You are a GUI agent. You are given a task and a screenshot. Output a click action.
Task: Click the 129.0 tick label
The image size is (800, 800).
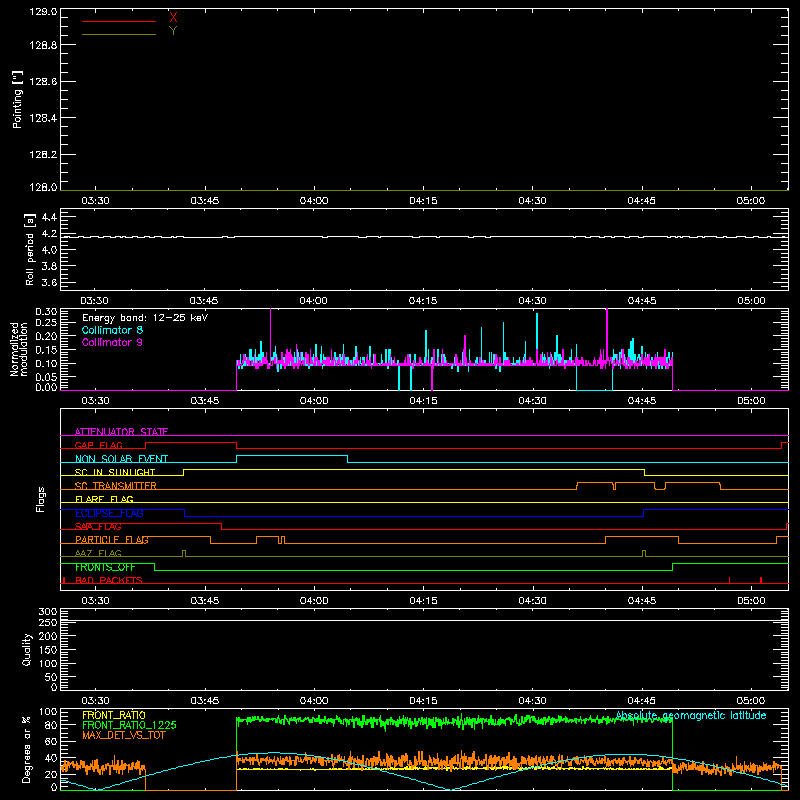43,12
